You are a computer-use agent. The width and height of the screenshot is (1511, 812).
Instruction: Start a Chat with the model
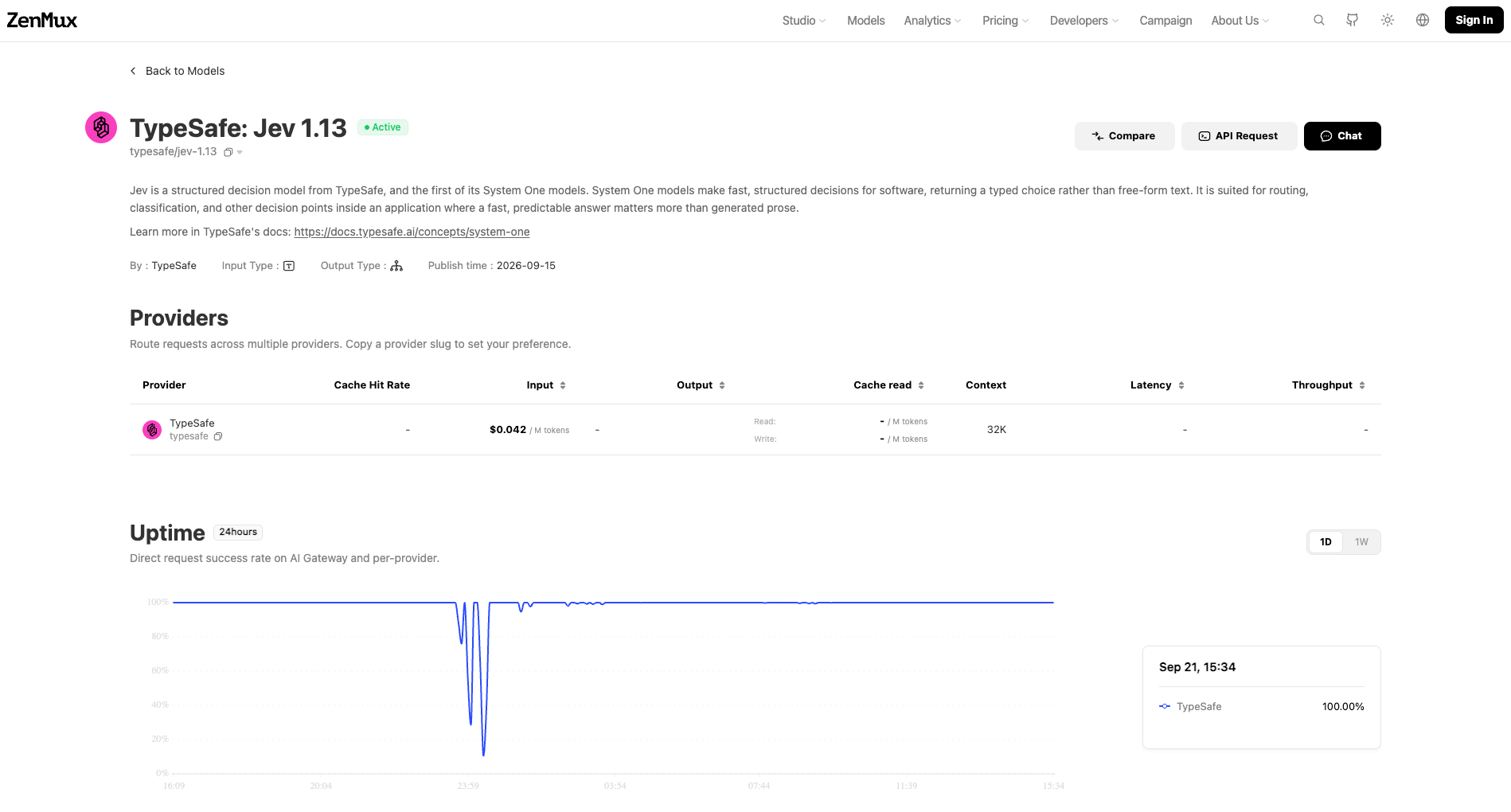click(x=1342, y=136)
